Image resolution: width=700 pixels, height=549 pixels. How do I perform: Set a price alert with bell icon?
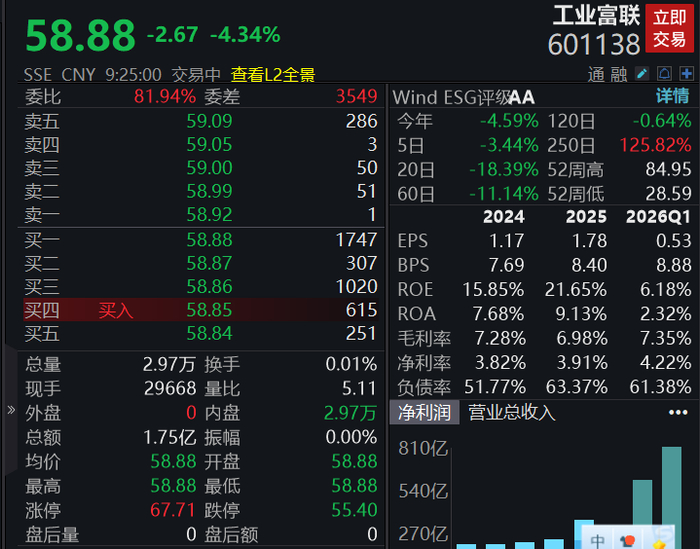coord(664,74)
